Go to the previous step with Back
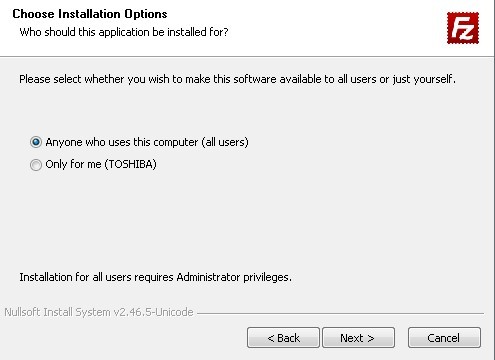The height and width of the screenshot is (360, 495). click(283, 338)
